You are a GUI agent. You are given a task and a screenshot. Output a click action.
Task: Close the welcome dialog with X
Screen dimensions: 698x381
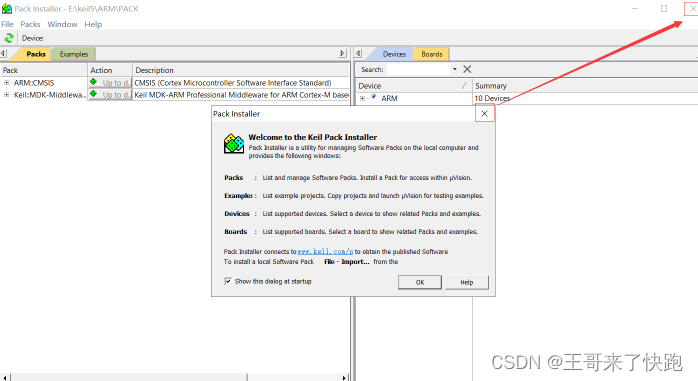click(484, 113)
